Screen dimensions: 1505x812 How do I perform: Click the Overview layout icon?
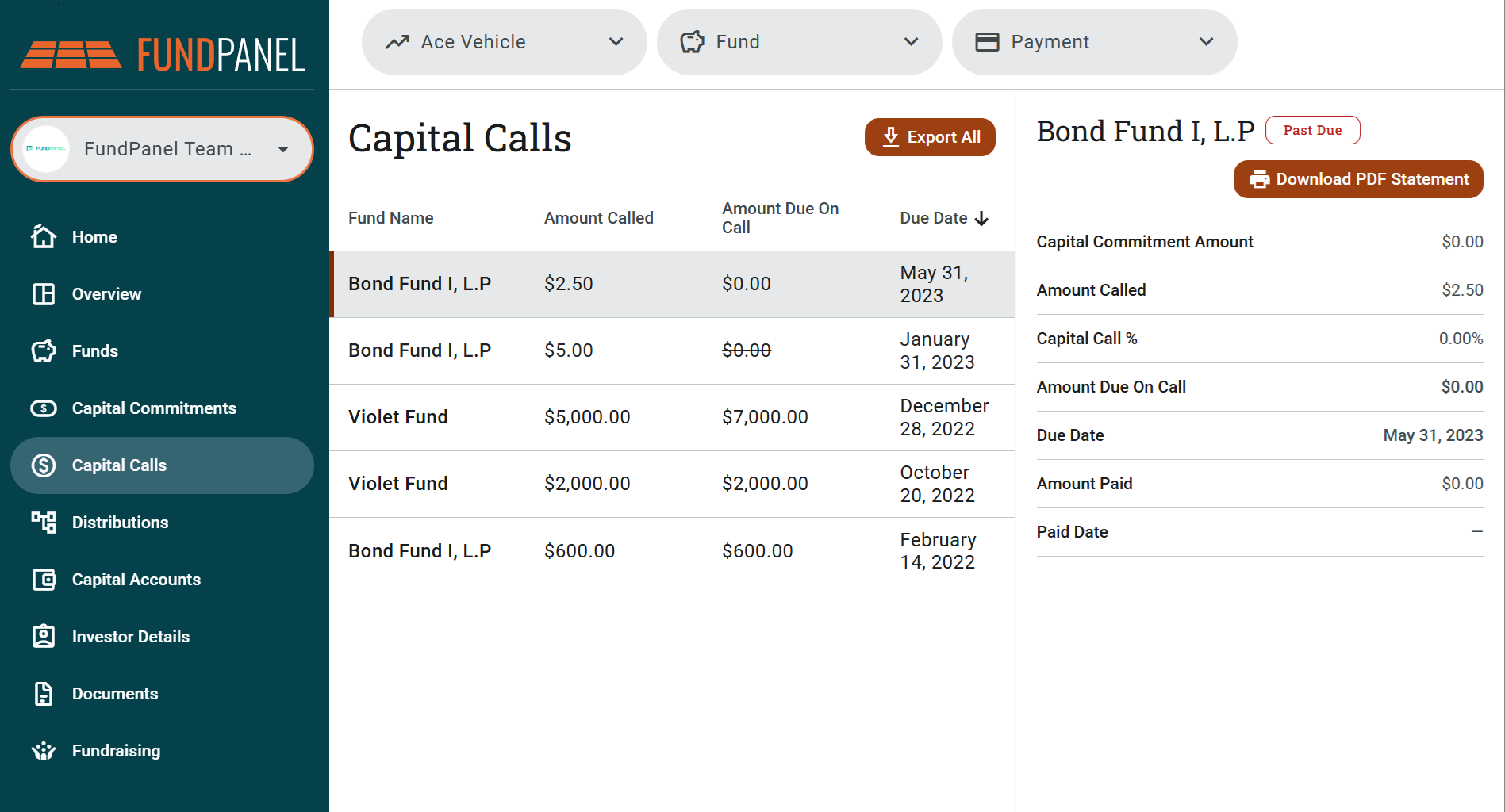pyautogui.click(x=44, y=294)
